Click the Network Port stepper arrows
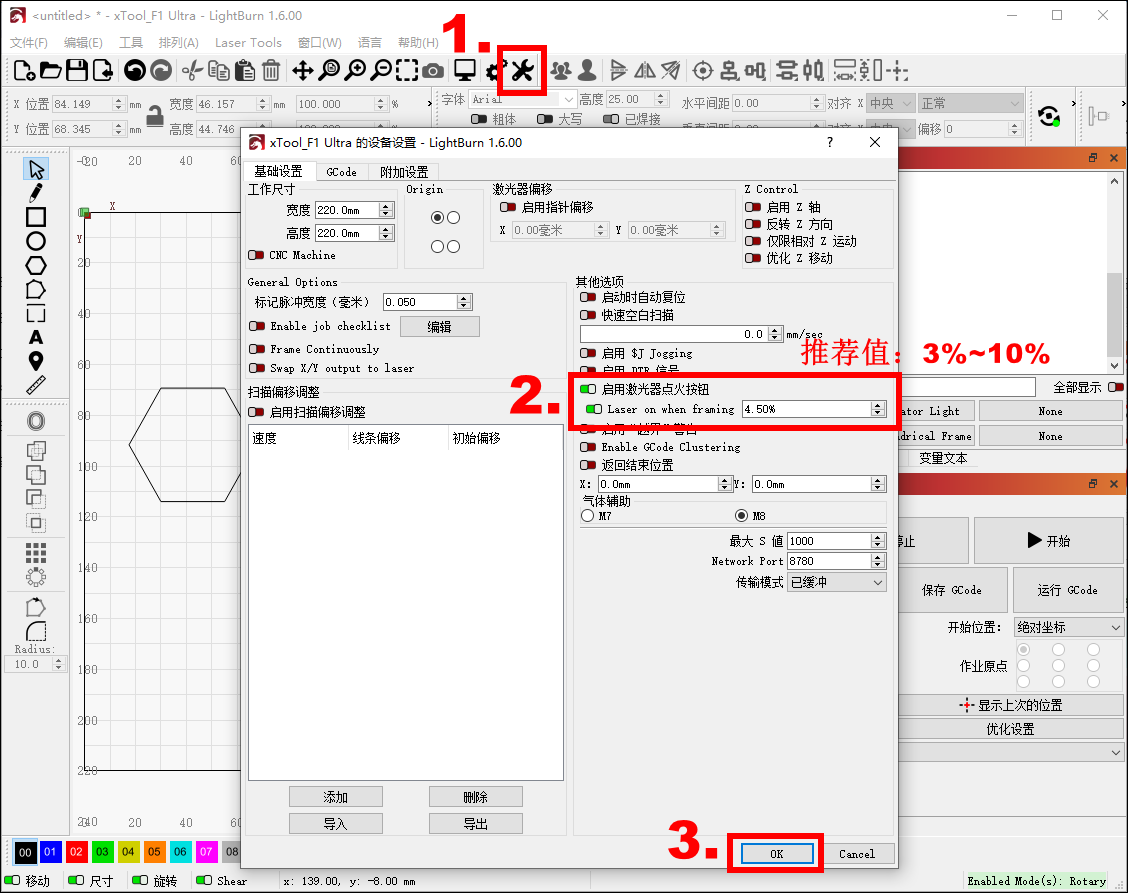Image resolution: width=1128 pixels, height=893 pixels. (x=878, y=561)
